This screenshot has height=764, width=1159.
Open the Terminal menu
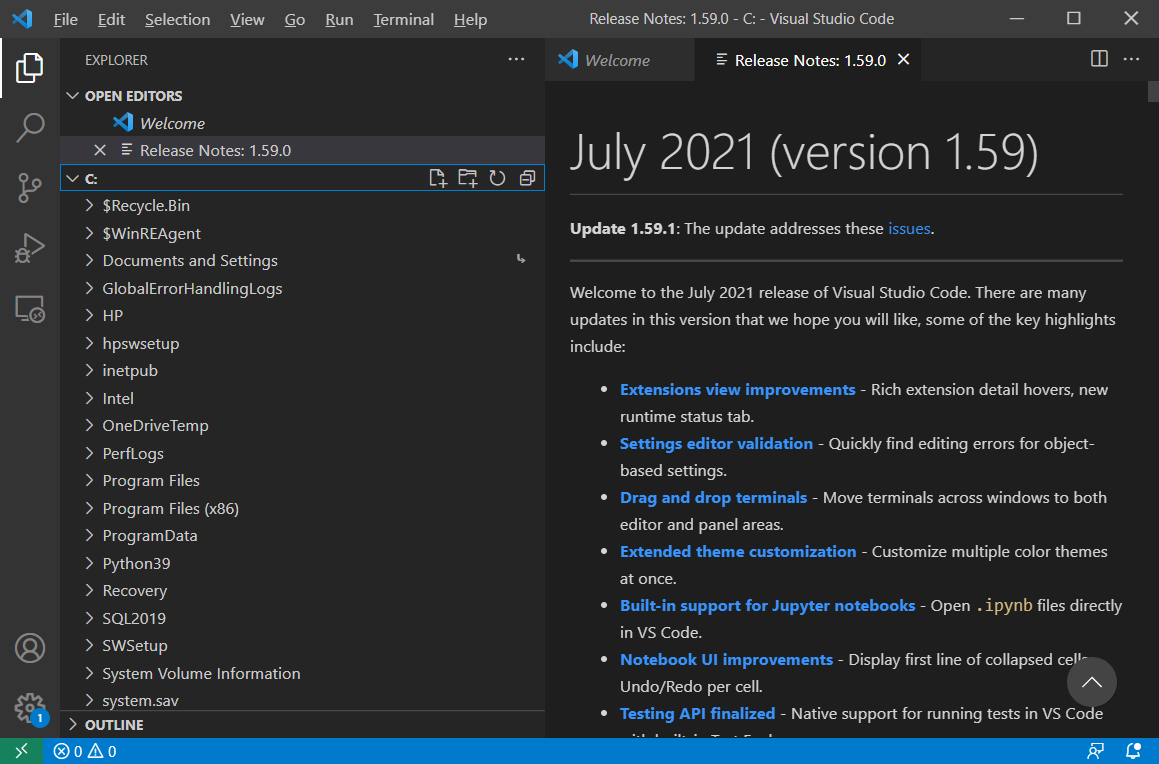403,19
